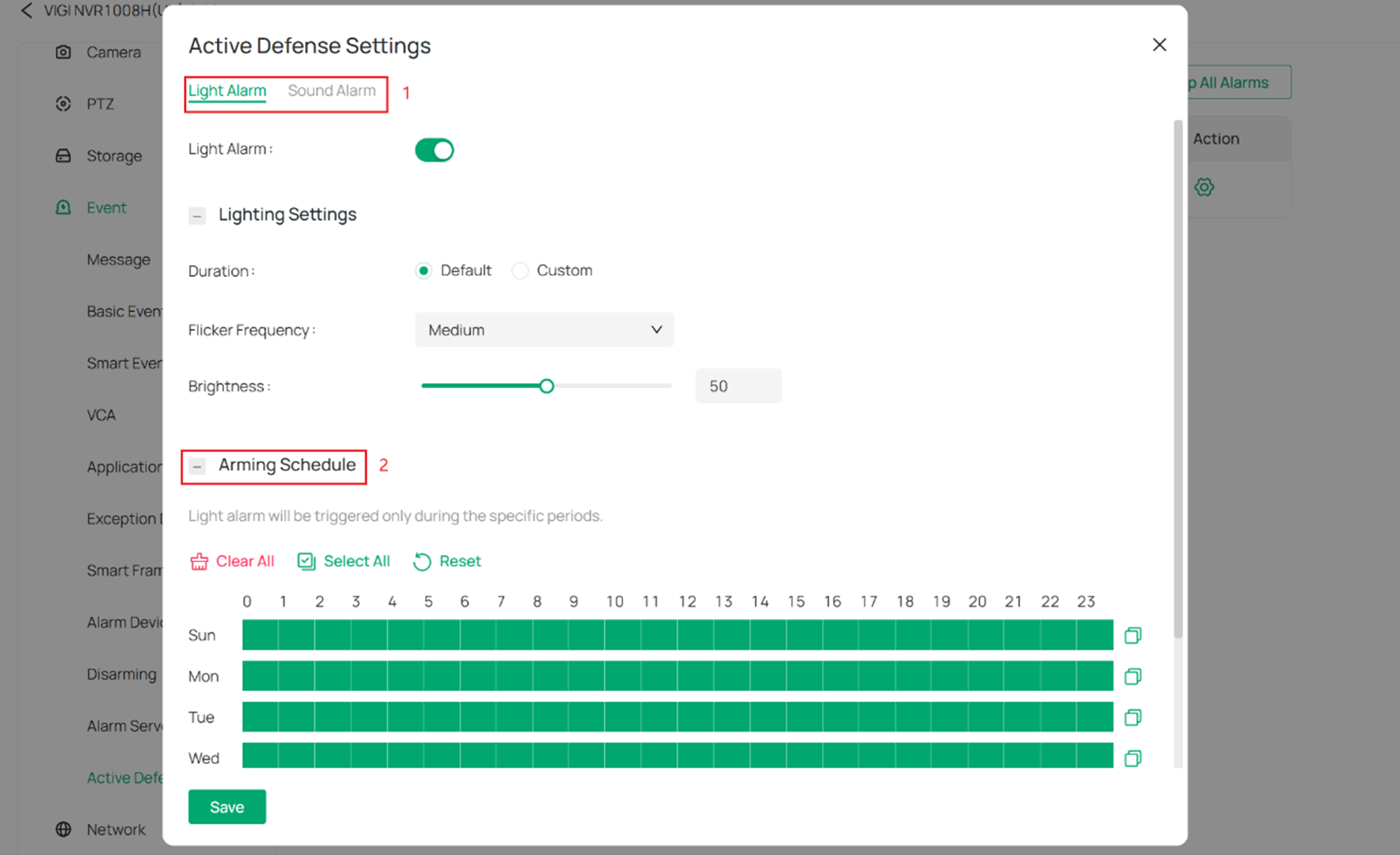Open the Network section via globe icon
Viewport: 1400px width, 855px height.
pos(64,829)
